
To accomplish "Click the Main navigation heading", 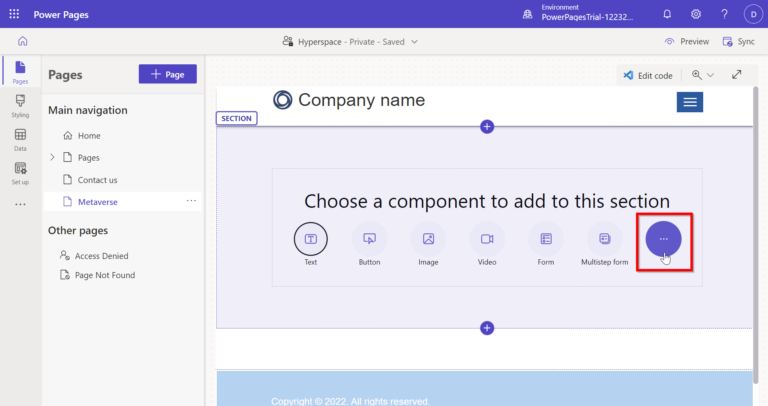I will 88,110.
